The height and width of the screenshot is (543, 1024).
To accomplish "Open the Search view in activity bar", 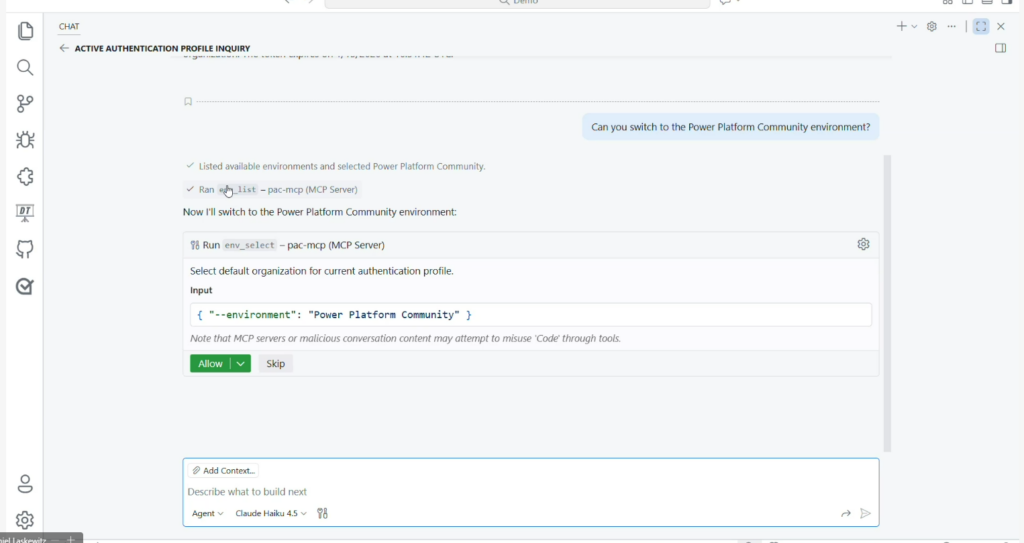I will (x=25, y=67).
